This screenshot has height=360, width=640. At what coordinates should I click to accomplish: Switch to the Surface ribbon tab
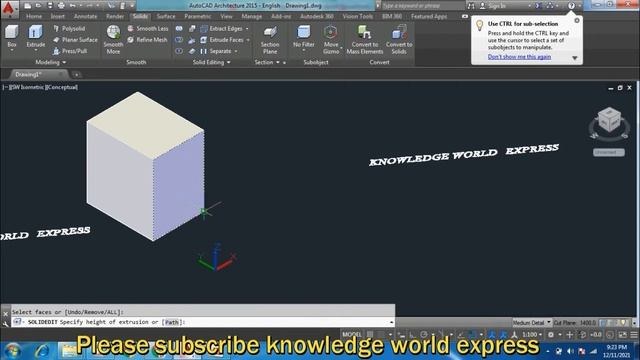click(x=166, y=16)
